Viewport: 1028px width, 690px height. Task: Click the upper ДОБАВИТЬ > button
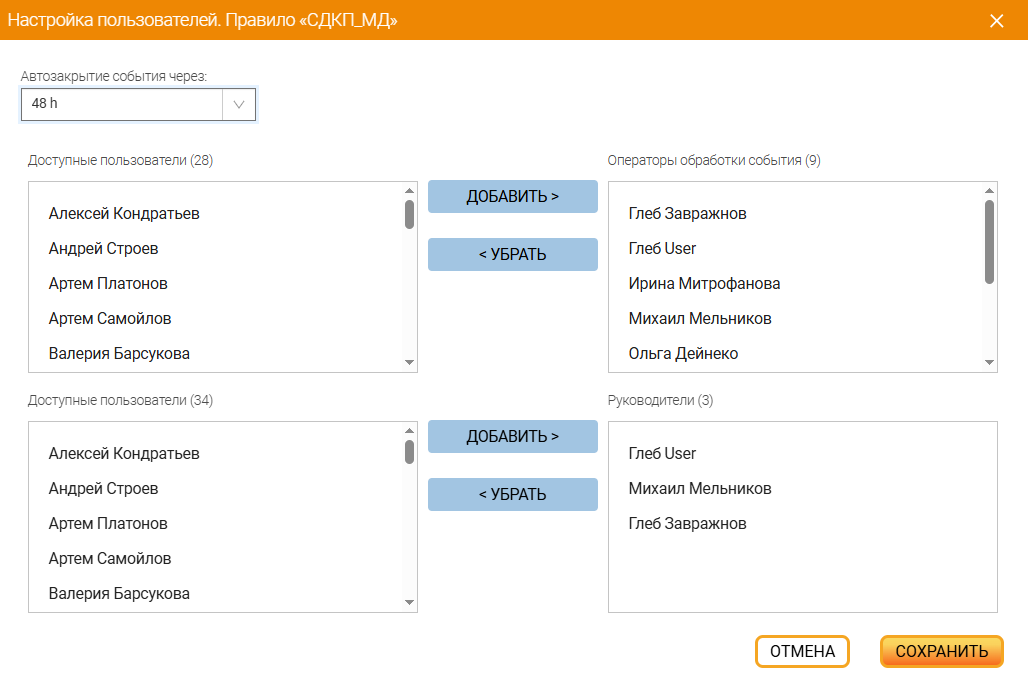(x=512, y=196)
